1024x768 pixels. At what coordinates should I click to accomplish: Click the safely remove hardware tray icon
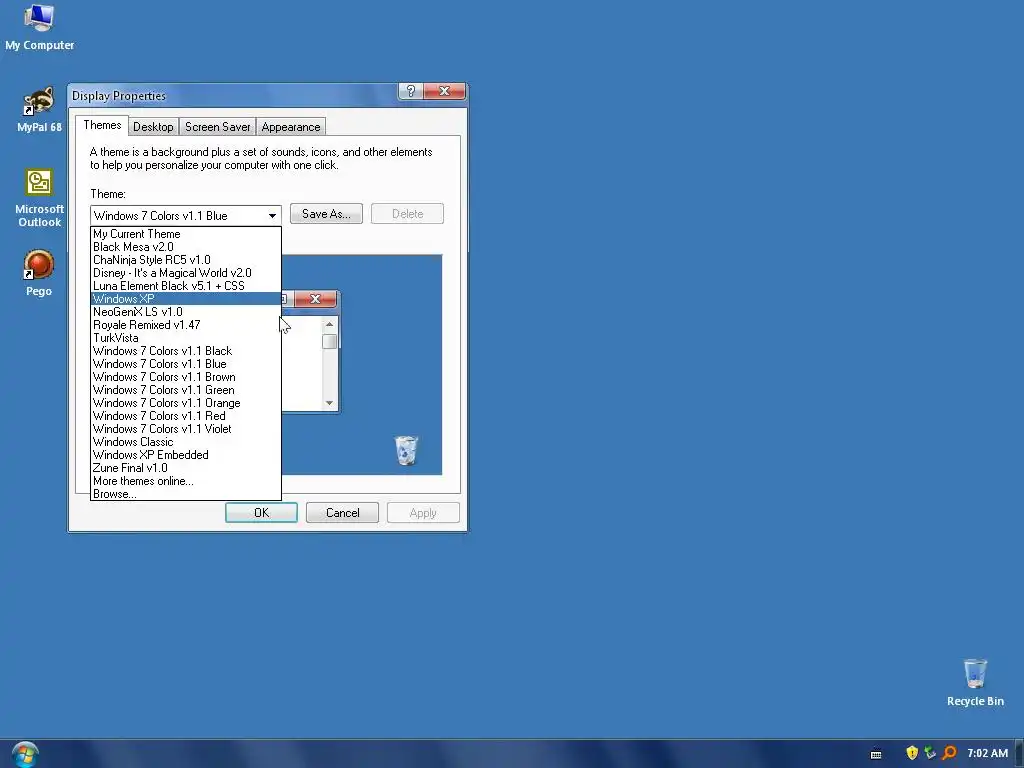(930, 753)
